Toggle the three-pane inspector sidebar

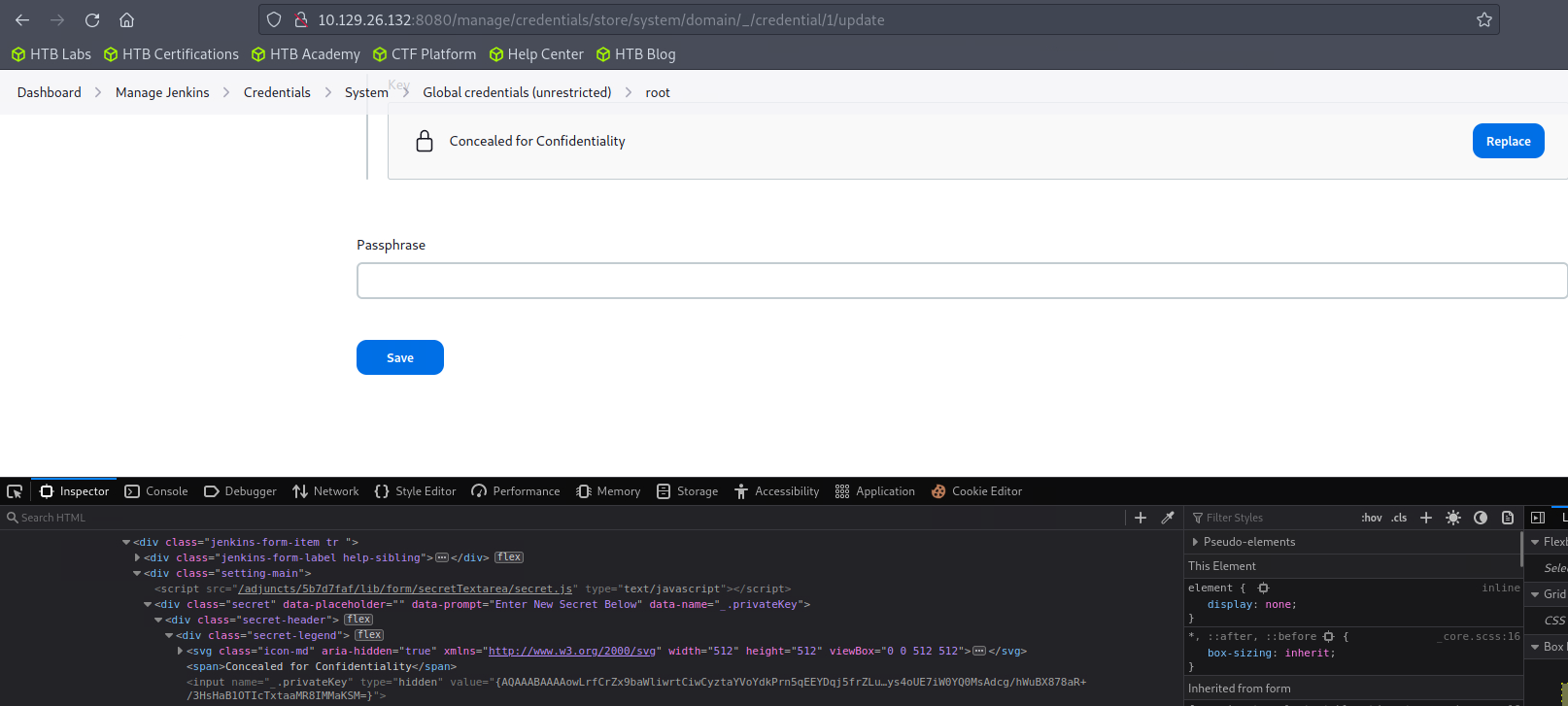click(x=1538, y=518)
